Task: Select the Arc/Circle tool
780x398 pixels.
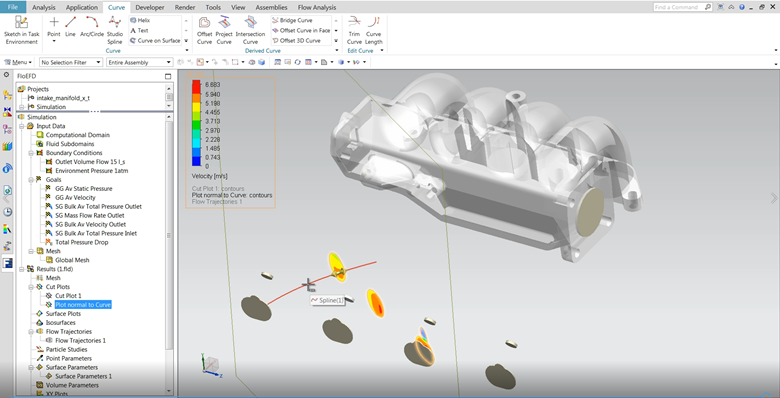Action: tap(92, 27)
